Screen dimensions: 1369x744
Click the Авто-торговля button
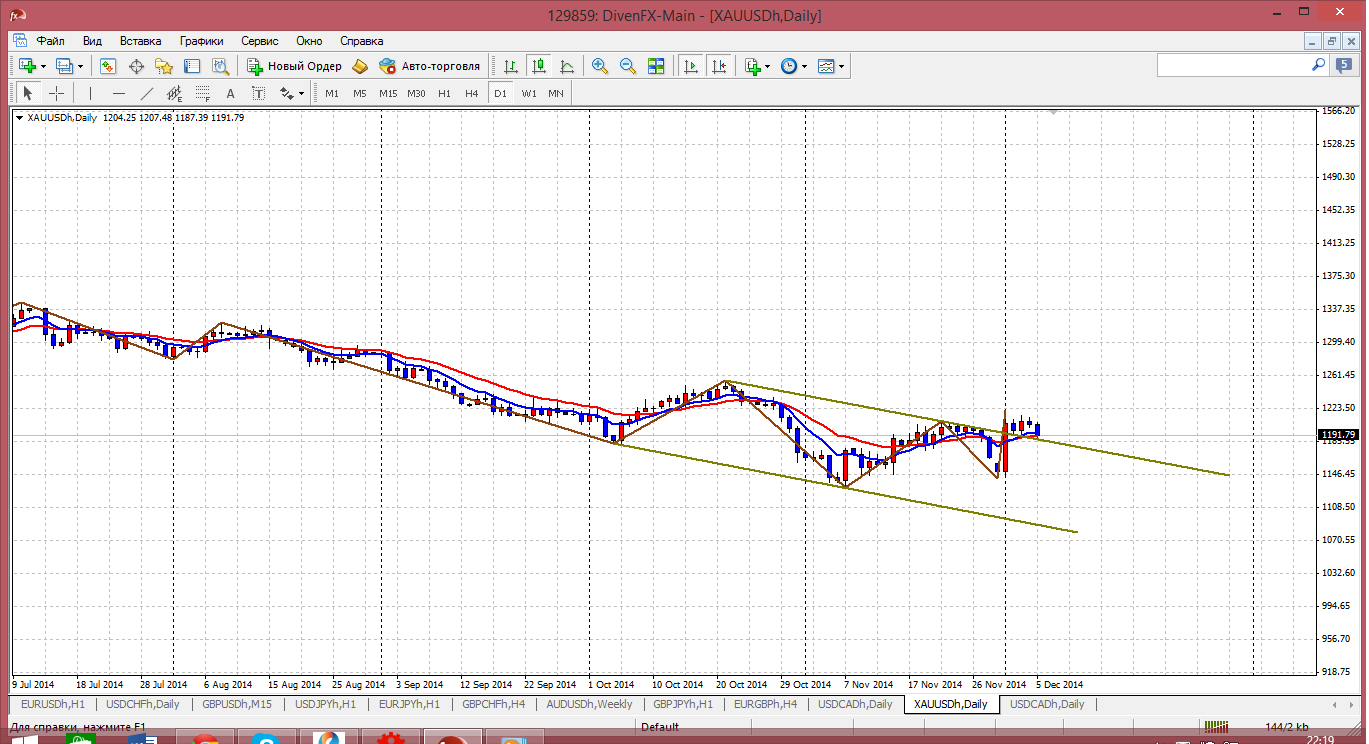429,66
